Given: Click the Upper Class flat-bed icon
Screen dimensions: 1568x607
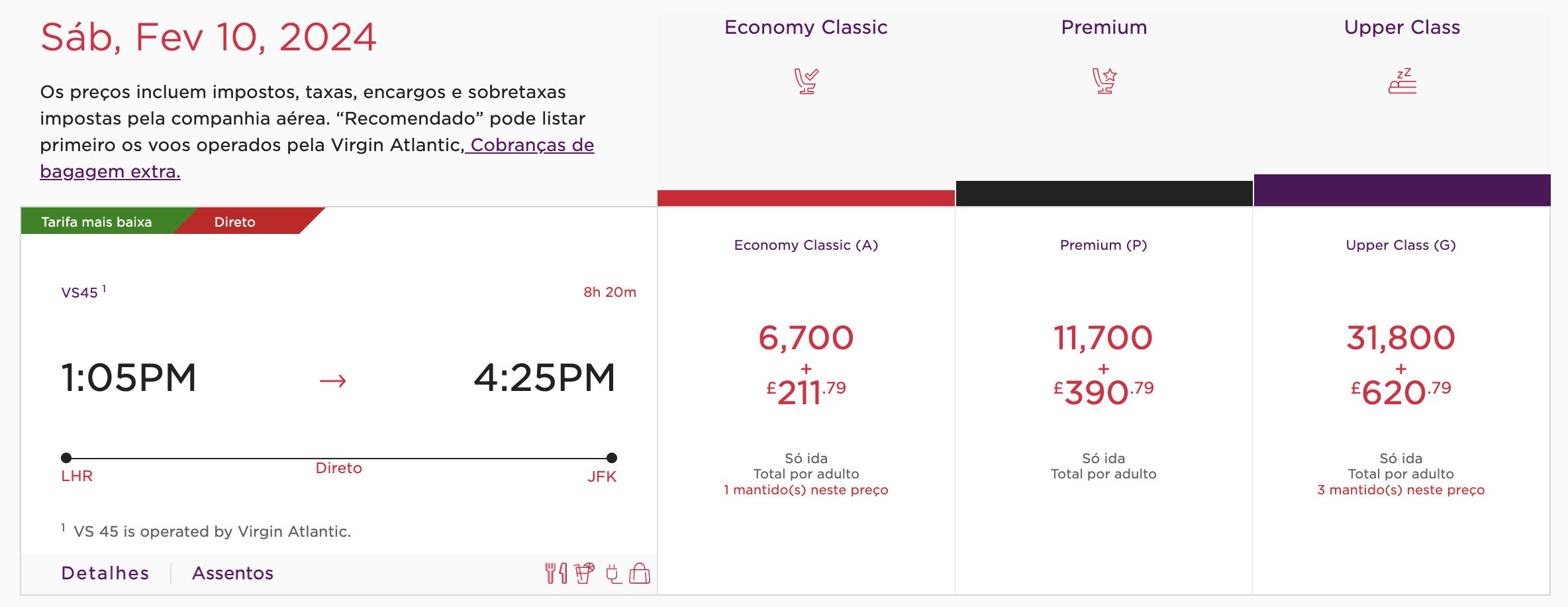Looking at the screenshot, I should click(1402, 82).
